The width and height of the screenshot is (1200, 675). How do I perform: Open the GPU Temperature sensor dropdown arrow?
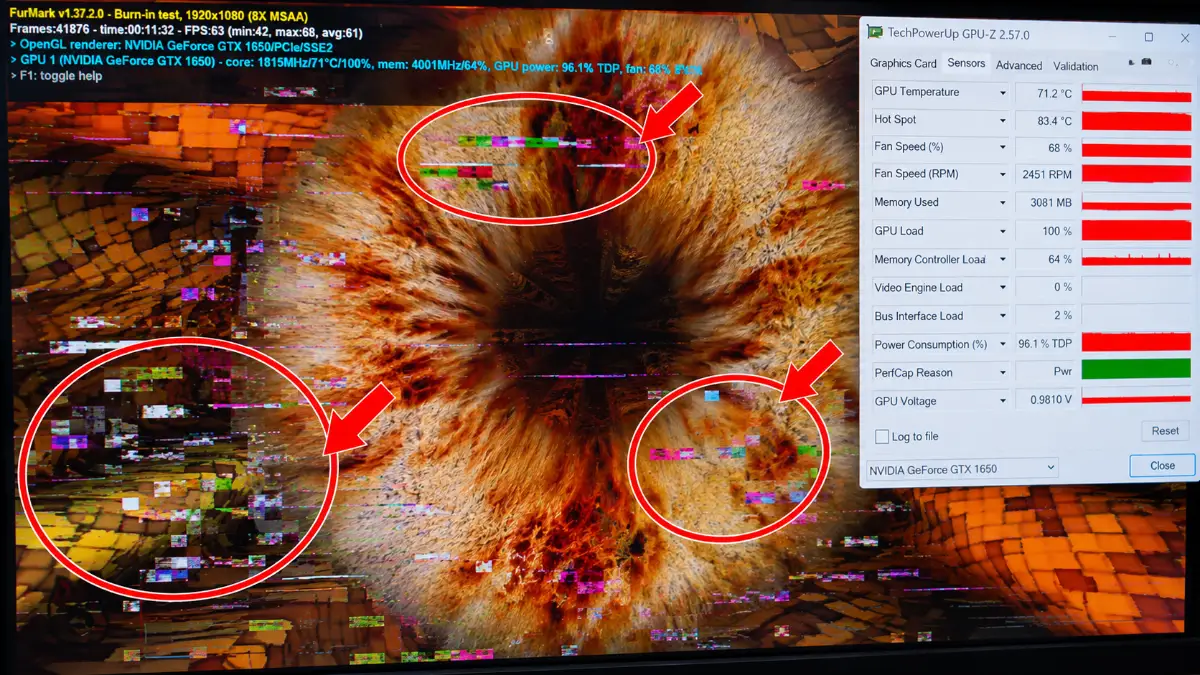point(1003,93)
